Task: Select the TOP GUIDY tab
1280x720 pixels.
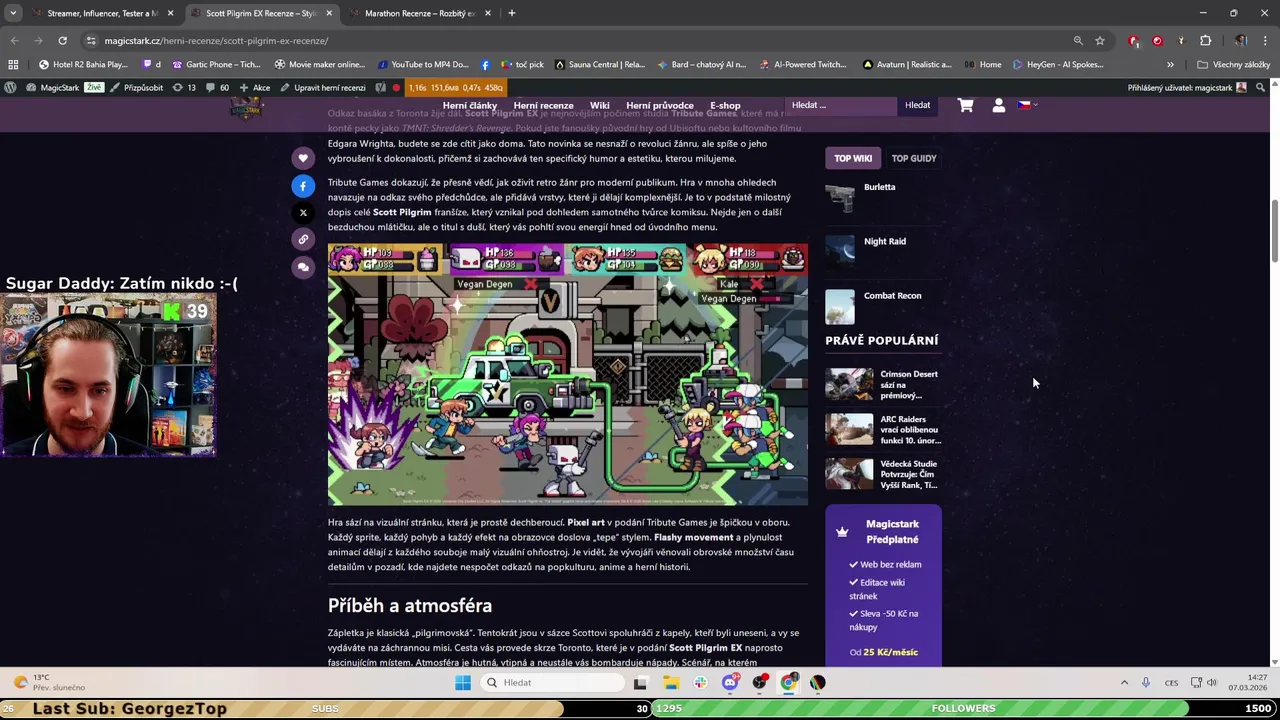Action: pyautogui.click(x=914, y=158)
